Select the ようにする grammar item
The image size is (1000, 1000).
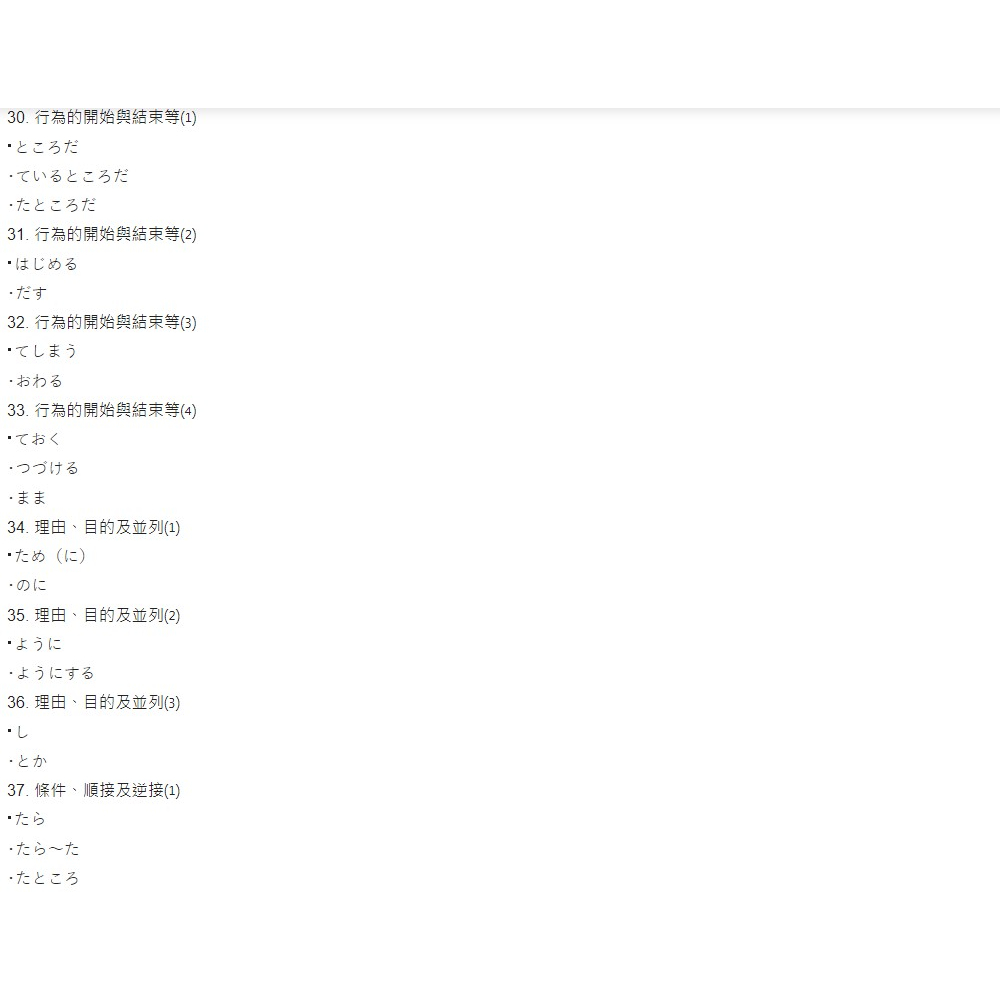coord(56,673)
